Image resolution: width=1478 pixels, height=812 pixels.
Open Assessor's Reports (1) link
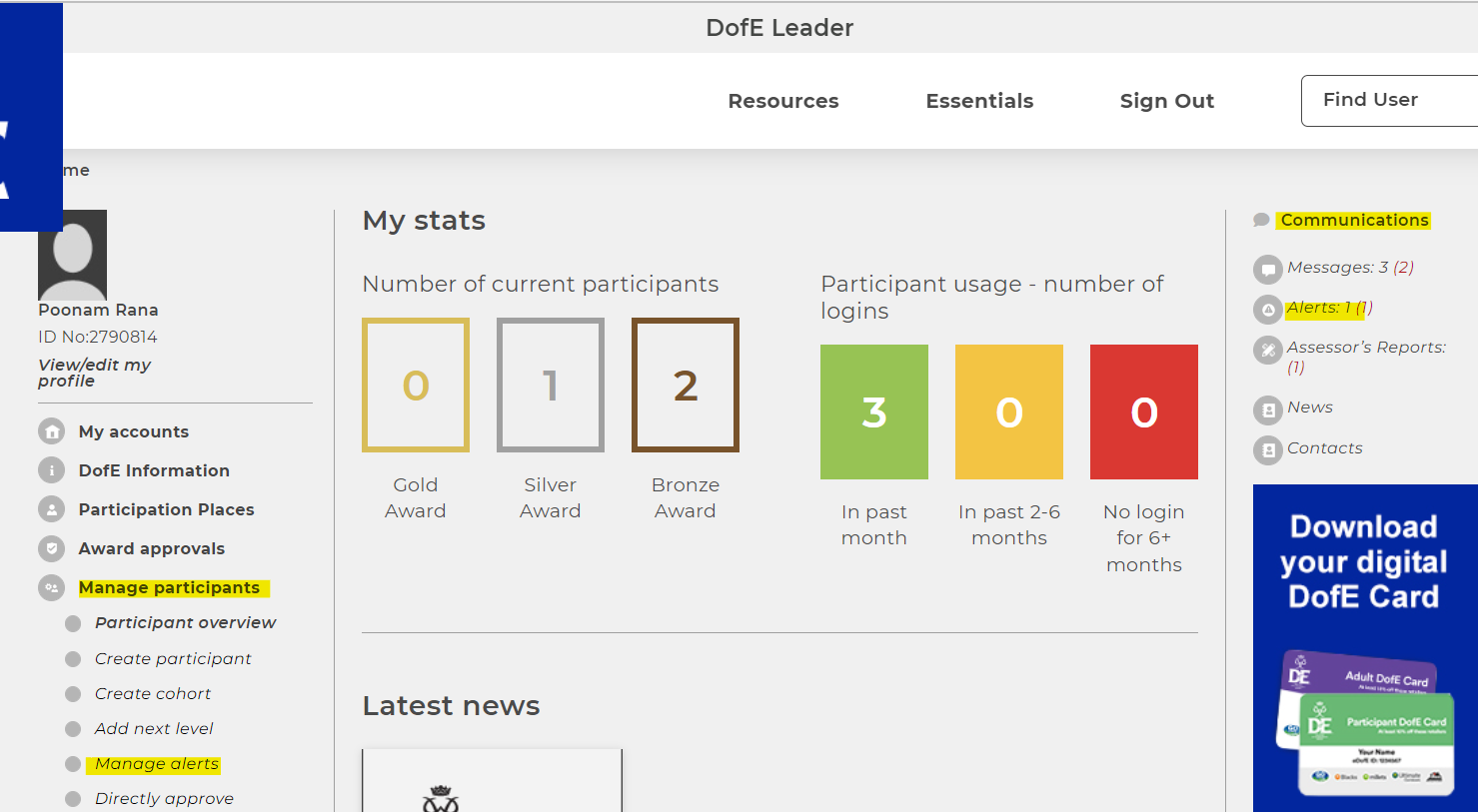click(x=1366, y=357)
